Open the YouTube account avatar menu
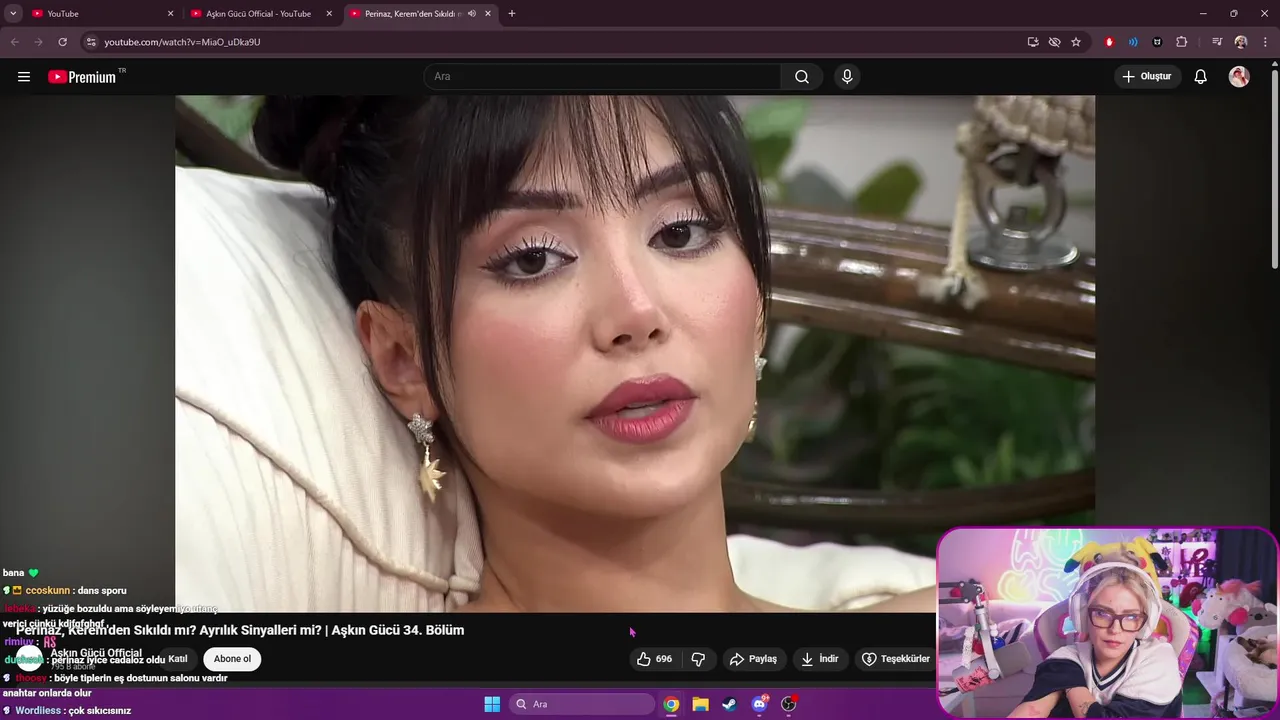The image size is (1280, 720). pos(1239,77)
